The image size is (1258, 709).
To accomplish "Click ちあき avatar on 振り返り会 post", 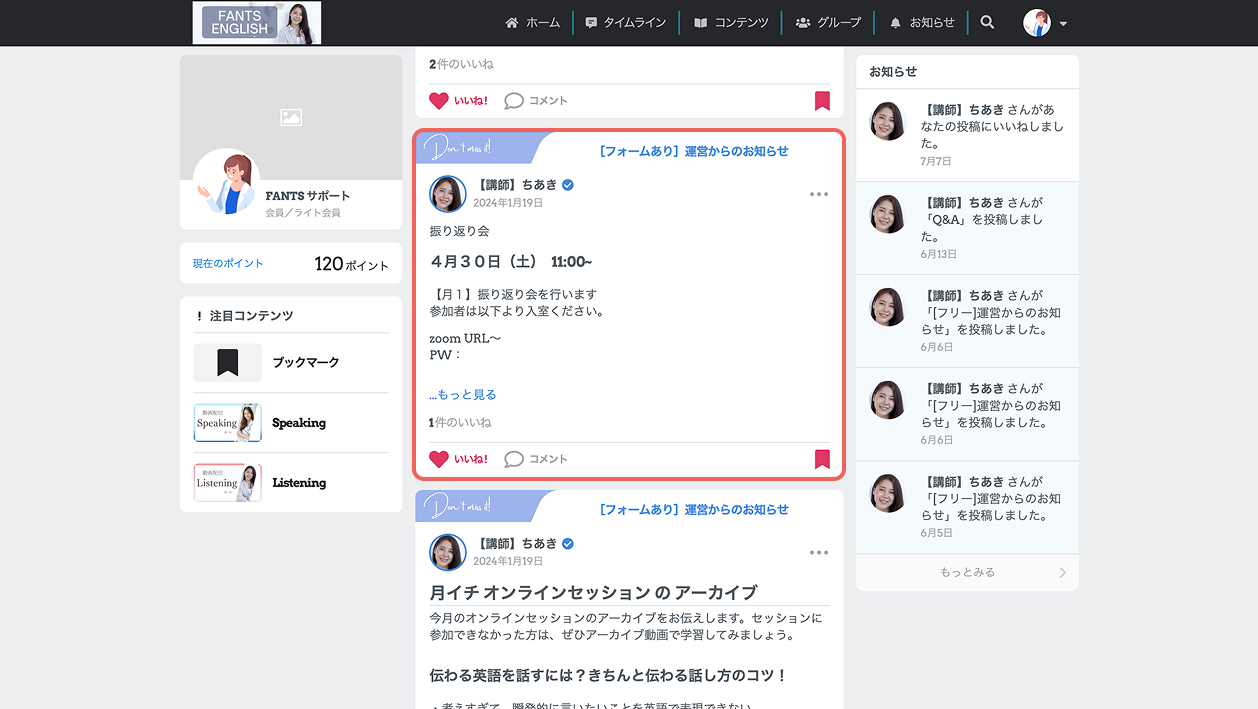I will [448, 194].
